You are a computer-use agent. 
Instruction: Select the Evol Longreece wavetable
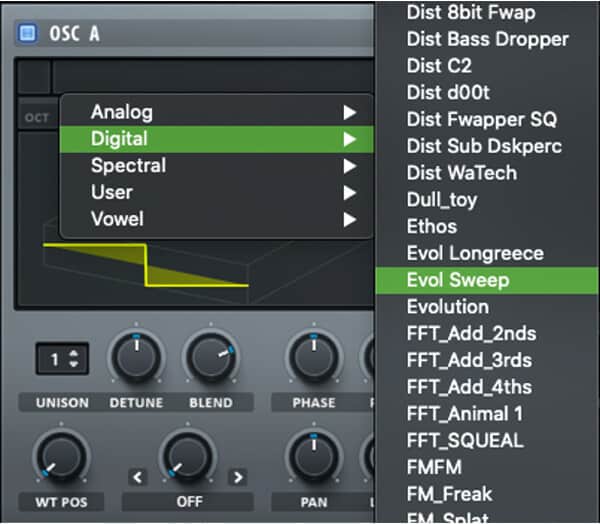(487, 253)
